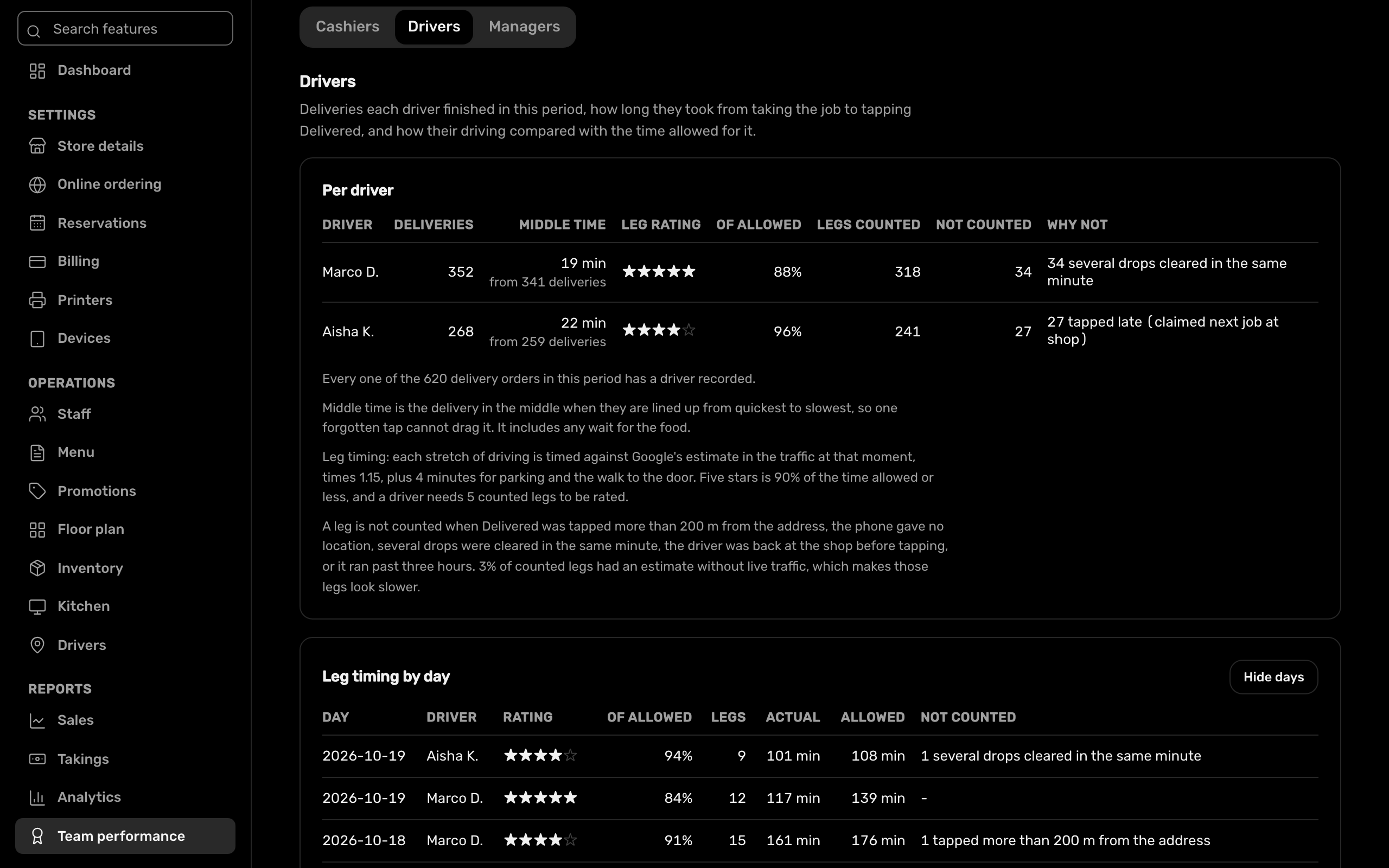Viewport: 1389px width, 868px height.
Task: Click the search magnifier icon
Action: tap(34, 31)
